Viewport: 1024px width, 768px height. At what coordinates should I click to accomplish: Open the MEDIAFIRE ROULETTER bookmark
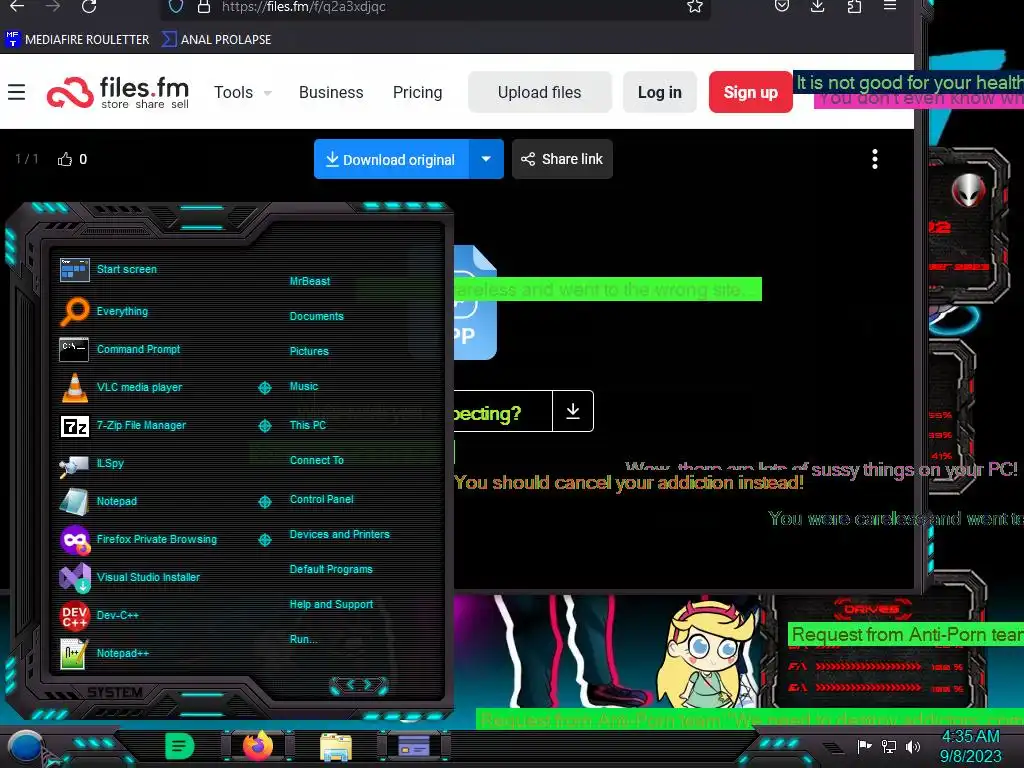tap(77, 39)
